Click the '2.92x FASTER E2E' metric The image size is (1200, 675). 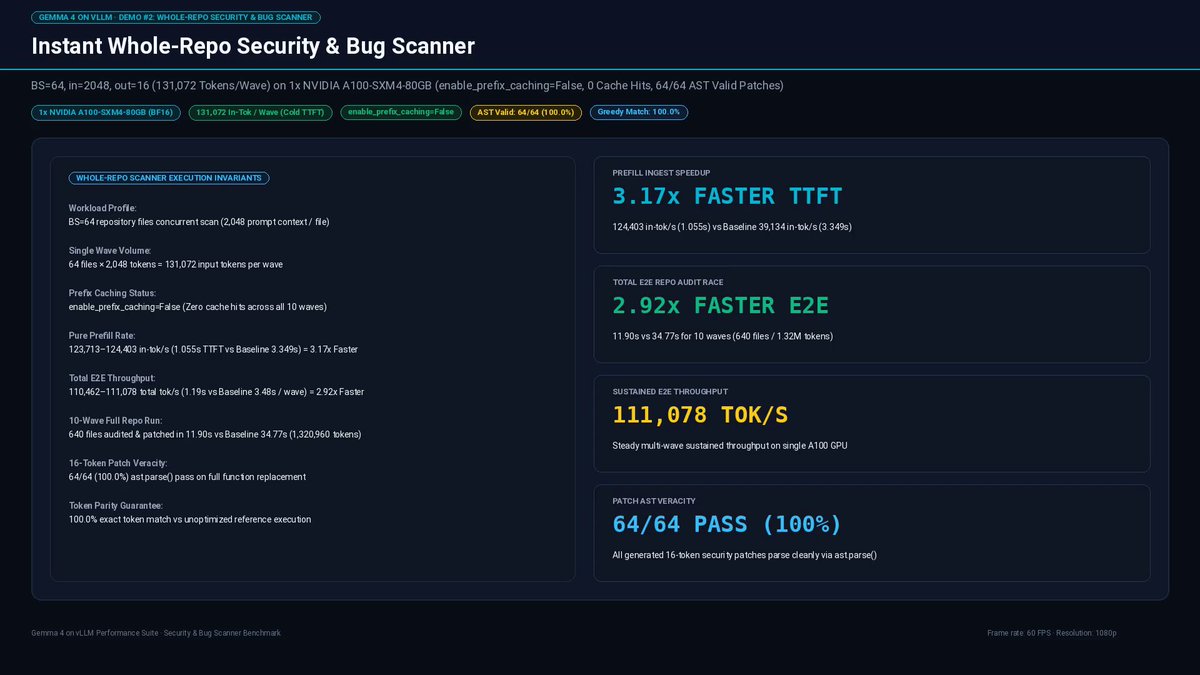(721, 305)
